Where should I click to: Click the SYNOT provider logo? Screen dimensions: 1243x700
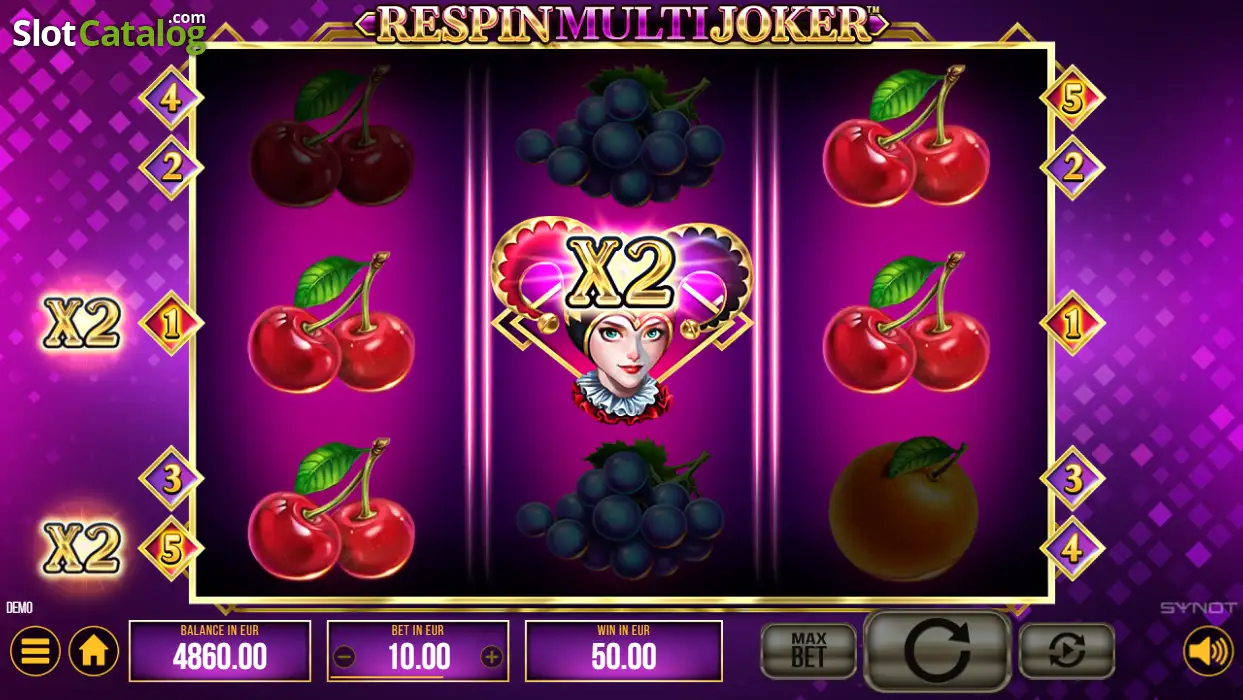1198,608
